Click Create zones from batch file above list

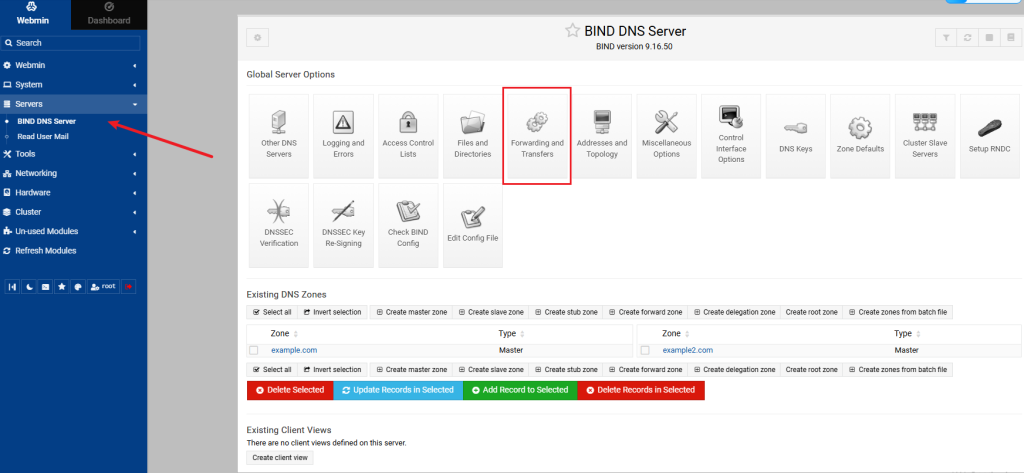[x=897, y=312]
